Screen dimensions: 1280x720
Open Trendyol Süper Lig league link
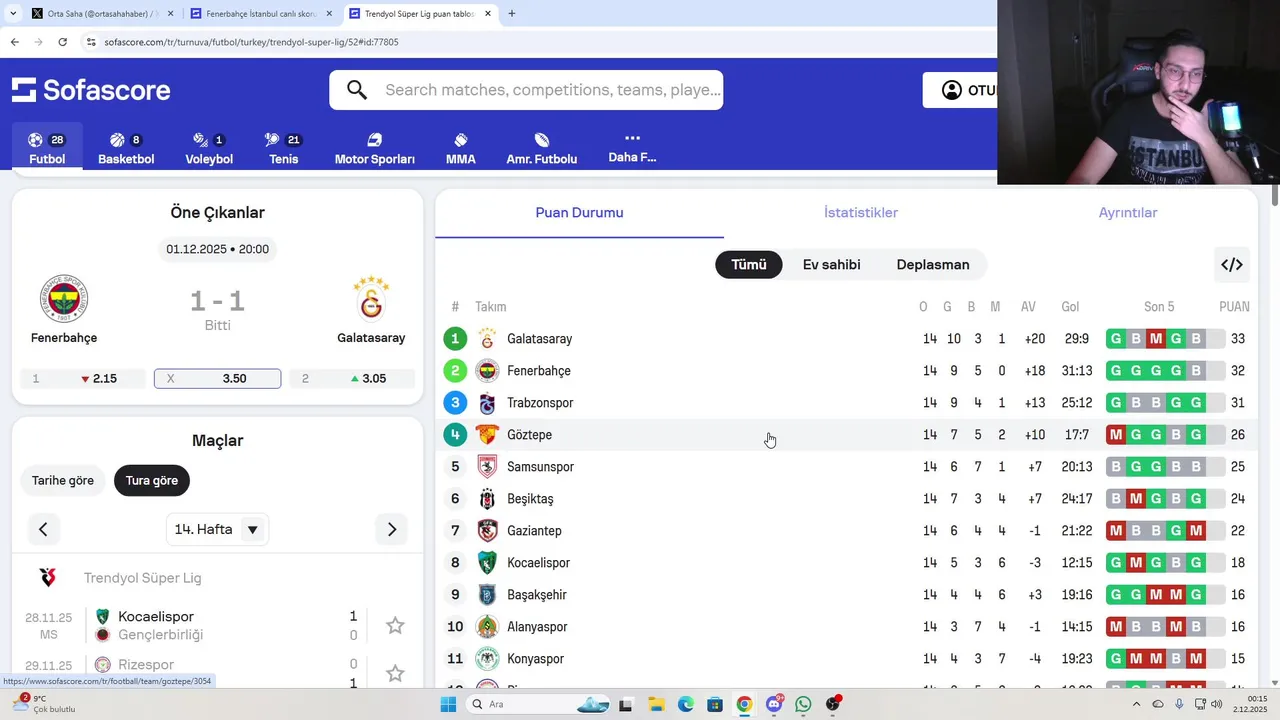click(143, 578)
